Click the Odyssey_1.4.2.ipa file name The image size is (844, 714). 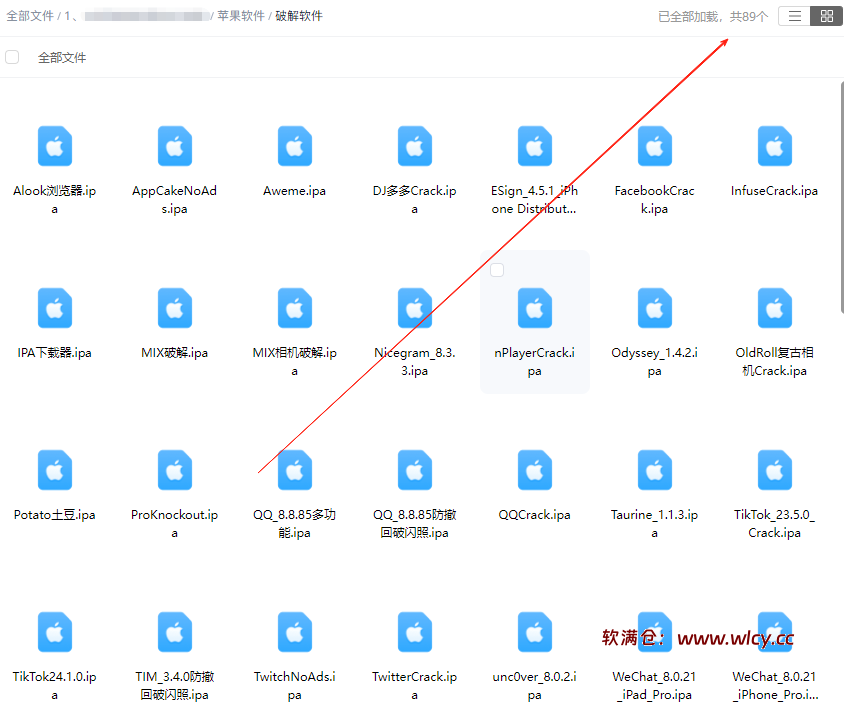(x=655, y=361)
